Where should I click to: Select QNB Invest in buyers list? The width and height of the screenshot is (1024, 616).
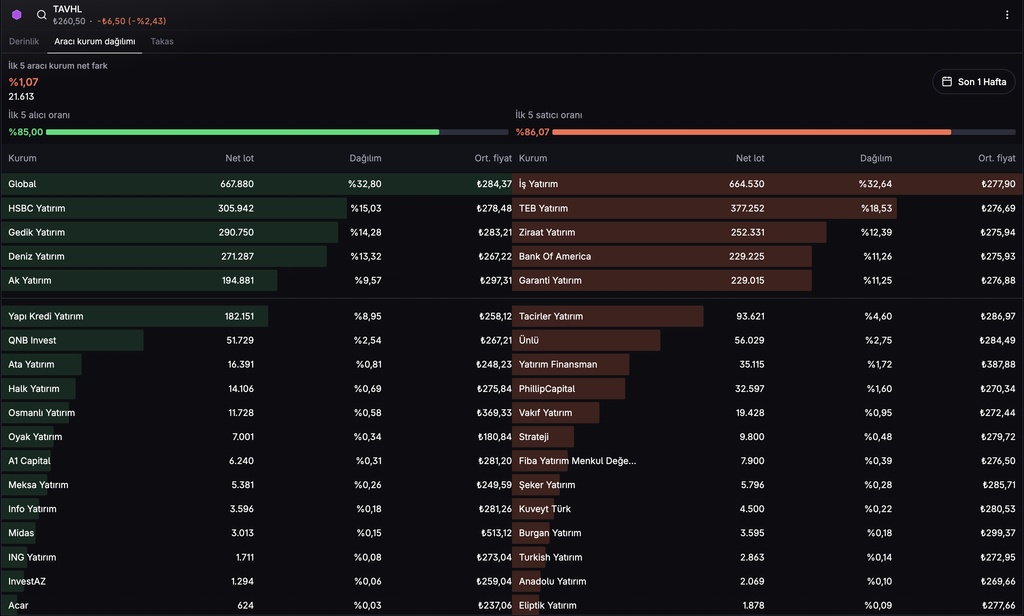(x=257, y=340)
